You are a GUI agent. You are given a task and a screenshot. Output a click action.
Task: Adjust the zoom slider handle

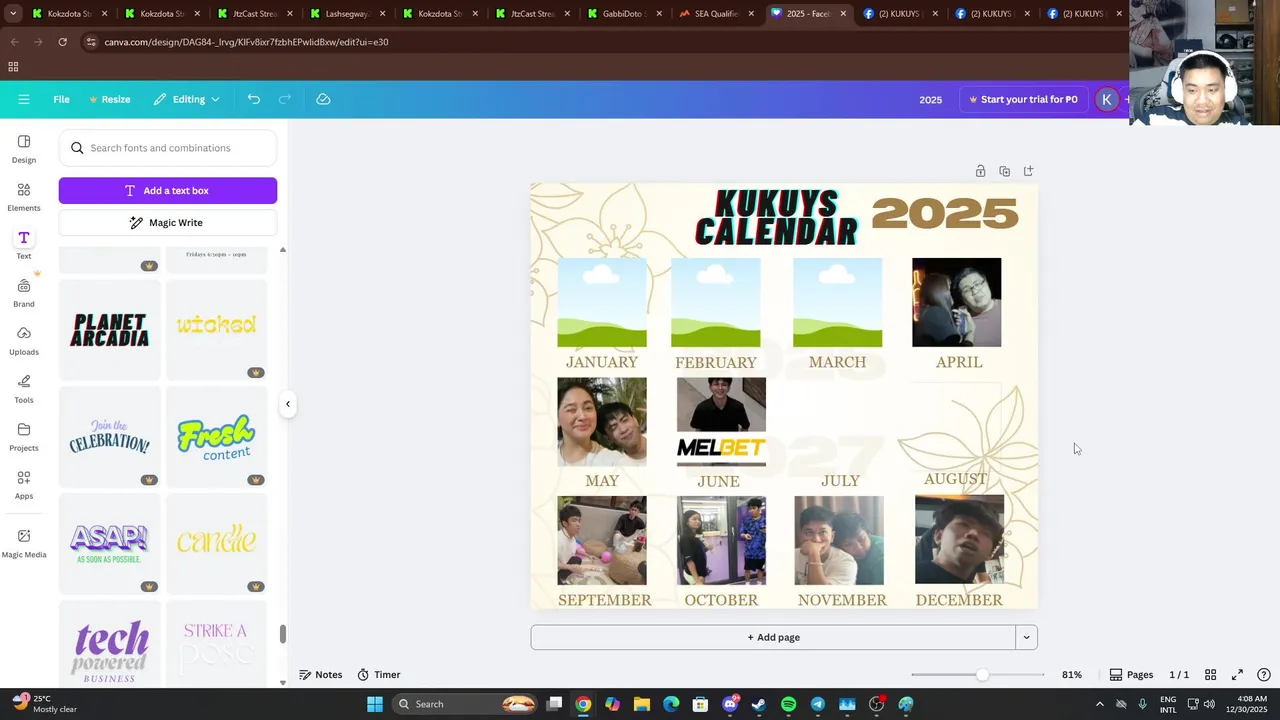tap(982, 675)
